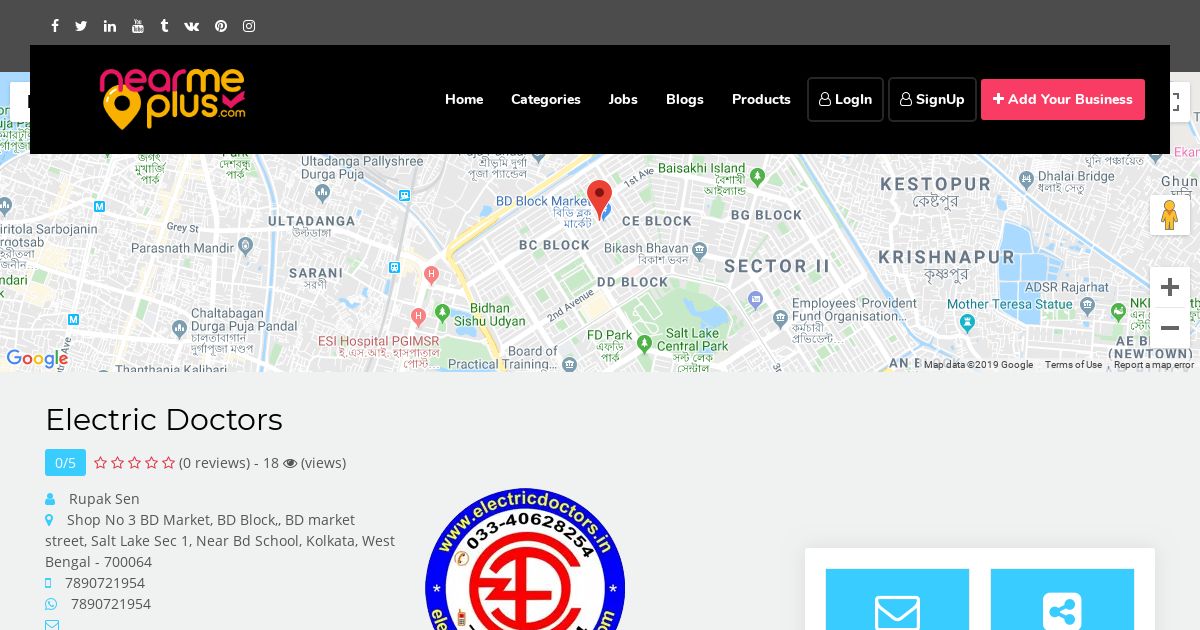
Task: Open the LinkedIn social icon
Action: pyautogui.click(x=109, y=26)
